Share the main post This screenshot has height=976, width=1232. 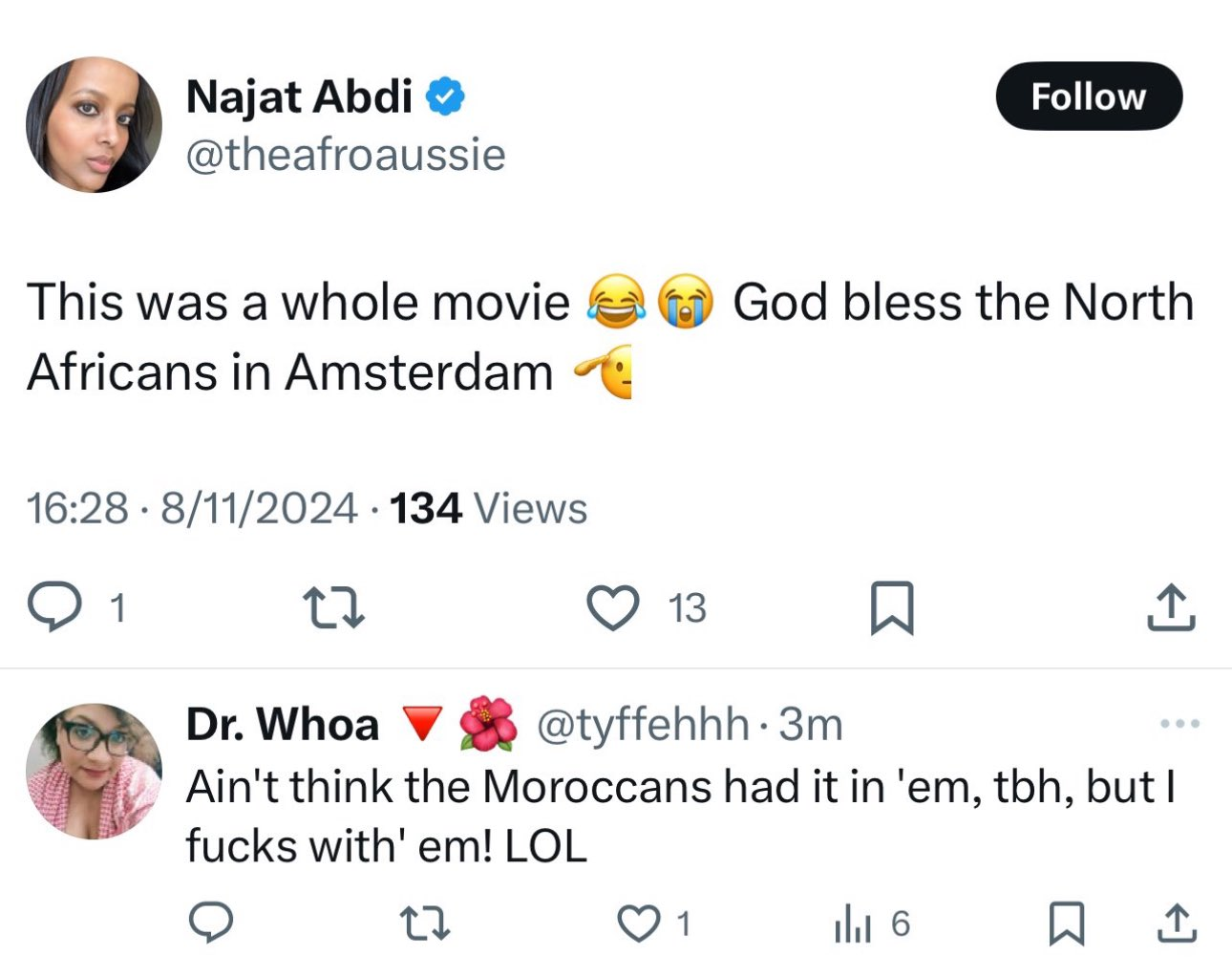(1170, 607)
